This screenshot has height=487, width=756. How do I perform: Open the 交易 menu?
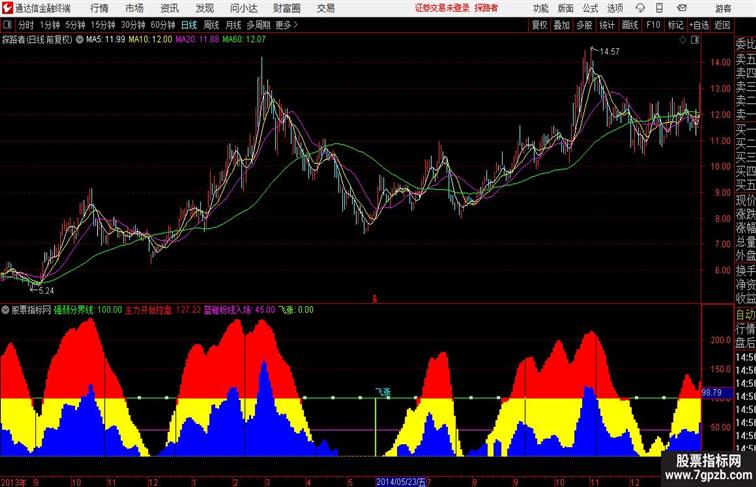pos(325,8)
